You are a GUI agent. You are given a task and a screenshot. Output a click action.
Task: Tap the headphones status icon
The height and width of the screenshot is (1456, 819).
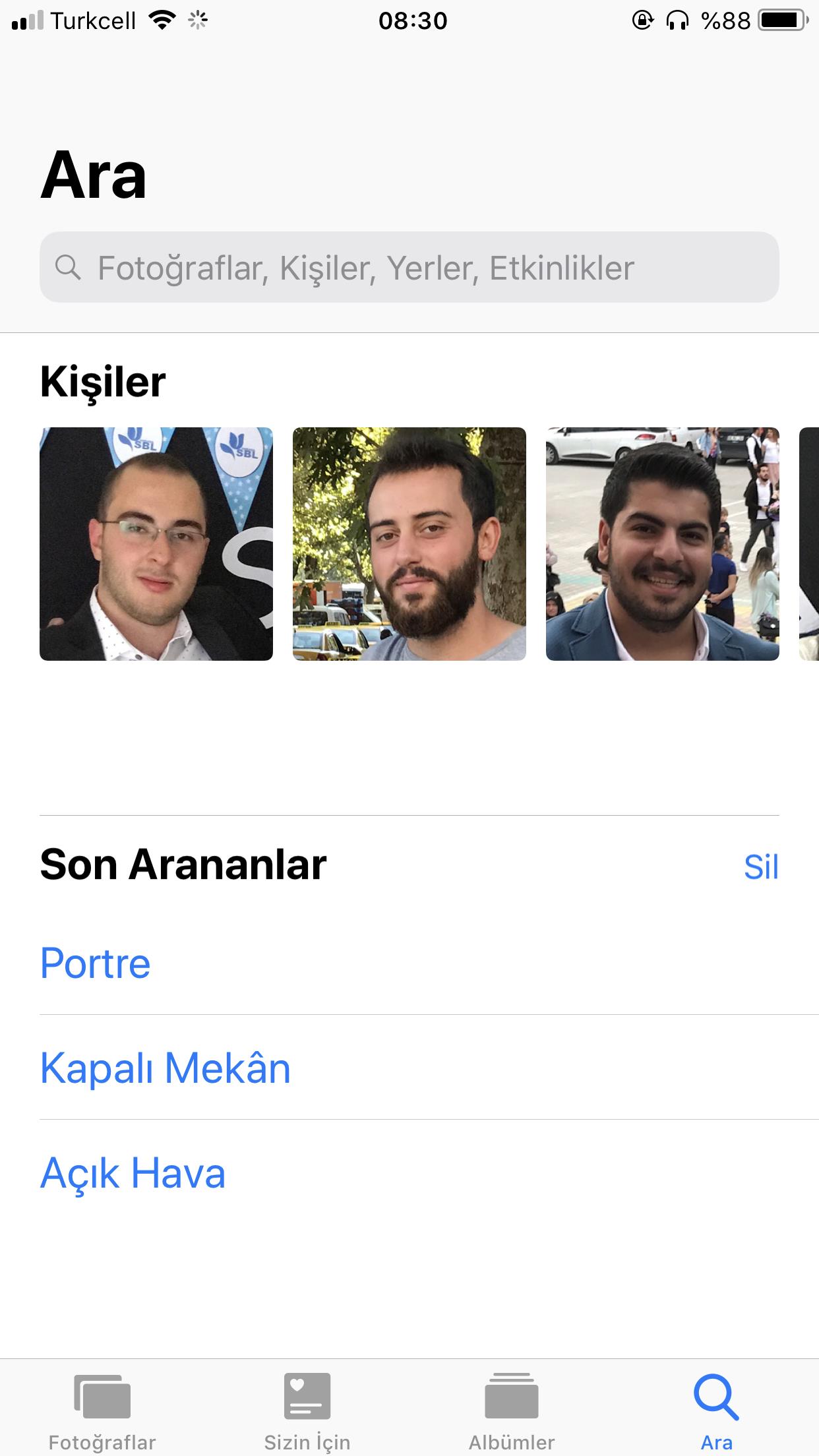pos(677,20)
